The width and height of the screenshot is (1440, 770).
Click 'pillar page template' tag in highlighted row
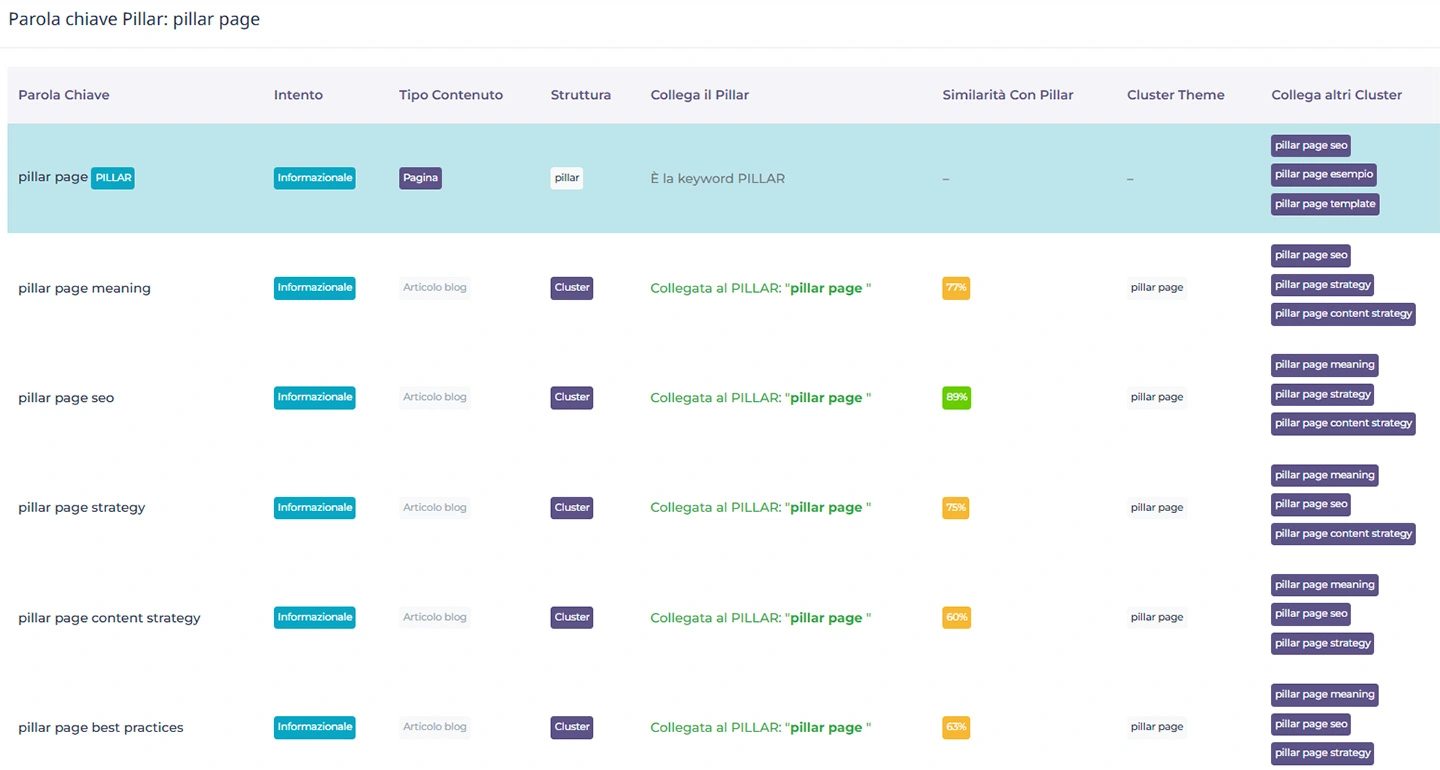click(x=1325, y=204)
